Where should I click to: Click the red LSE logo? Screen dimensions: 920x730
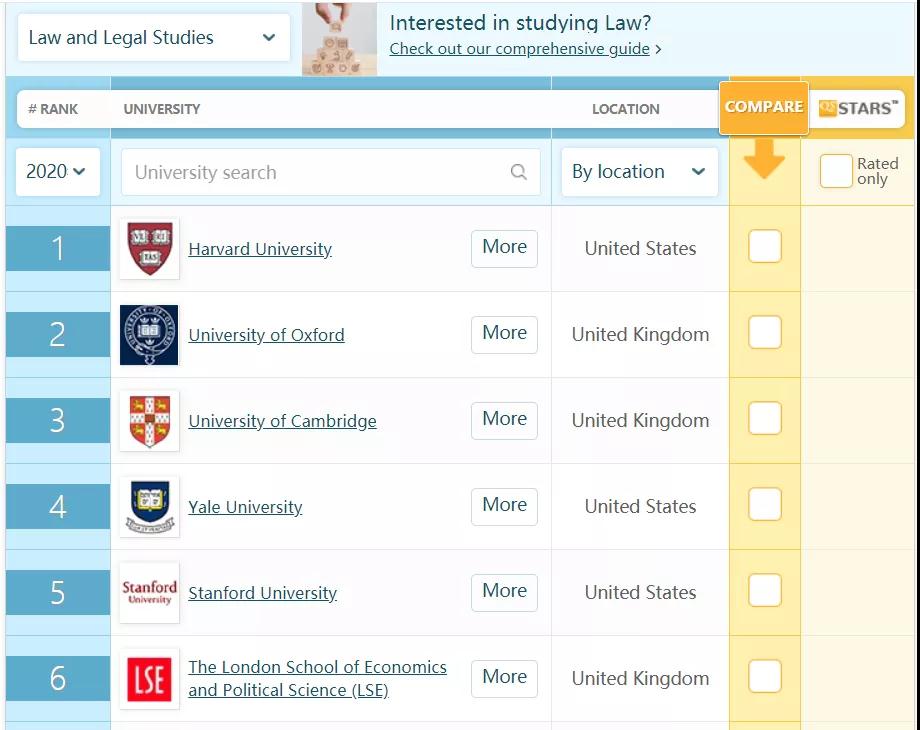pyautogui.click(x=149, y=679)
